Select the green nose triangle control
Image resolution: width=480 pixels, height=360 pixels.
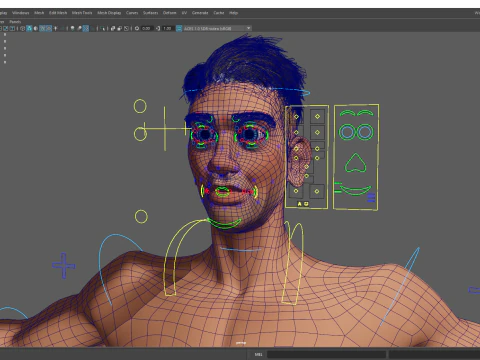coord(356,163)
